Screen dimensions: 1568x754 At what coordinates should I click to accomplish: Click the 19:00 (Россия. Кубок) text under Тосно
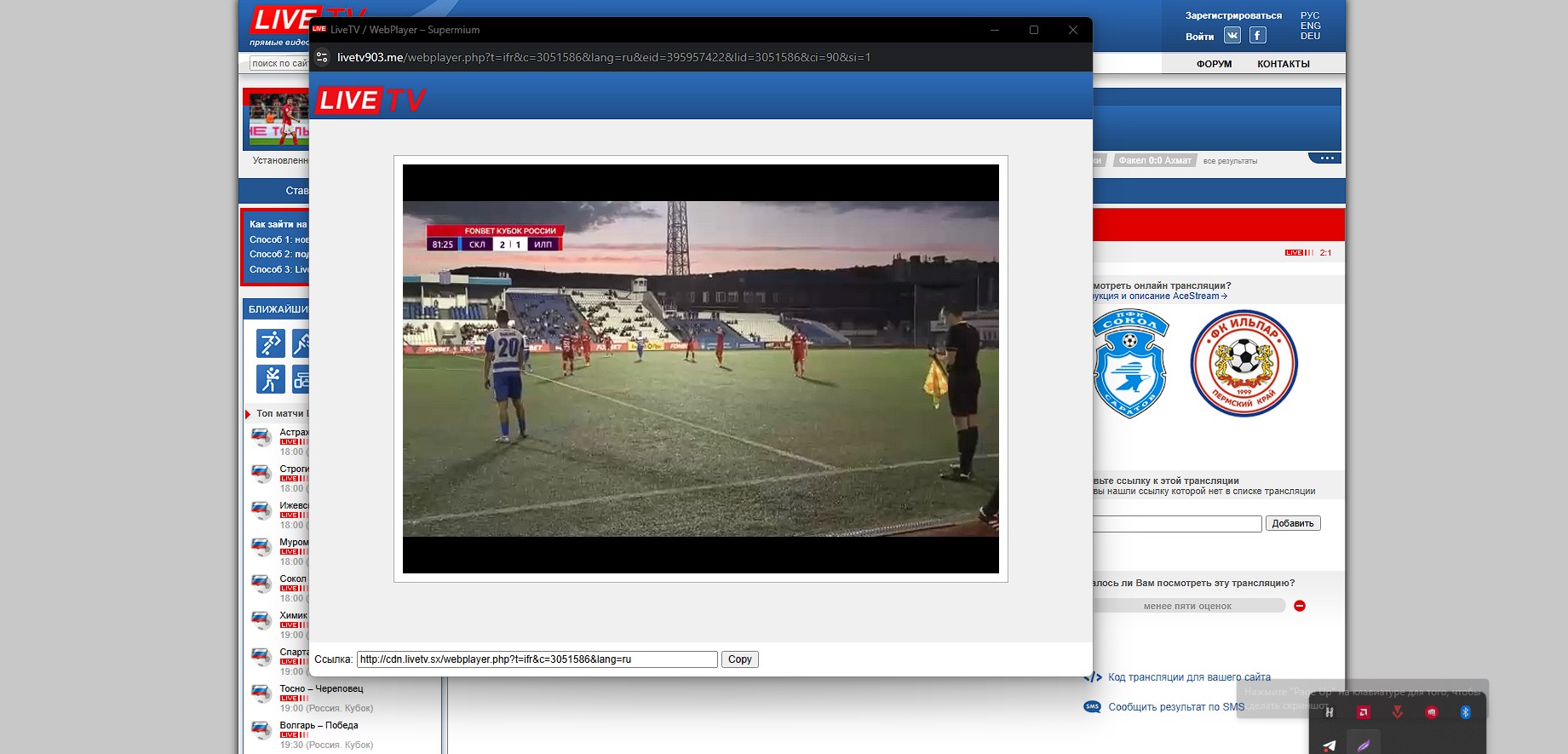tap(326, 708)
